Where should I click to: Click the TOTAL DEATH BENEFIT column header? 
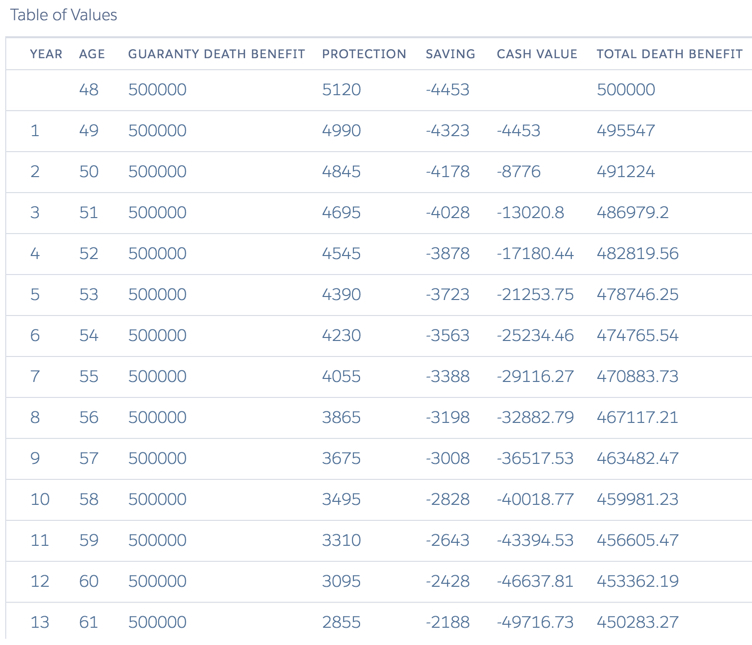tap(670, 54)
